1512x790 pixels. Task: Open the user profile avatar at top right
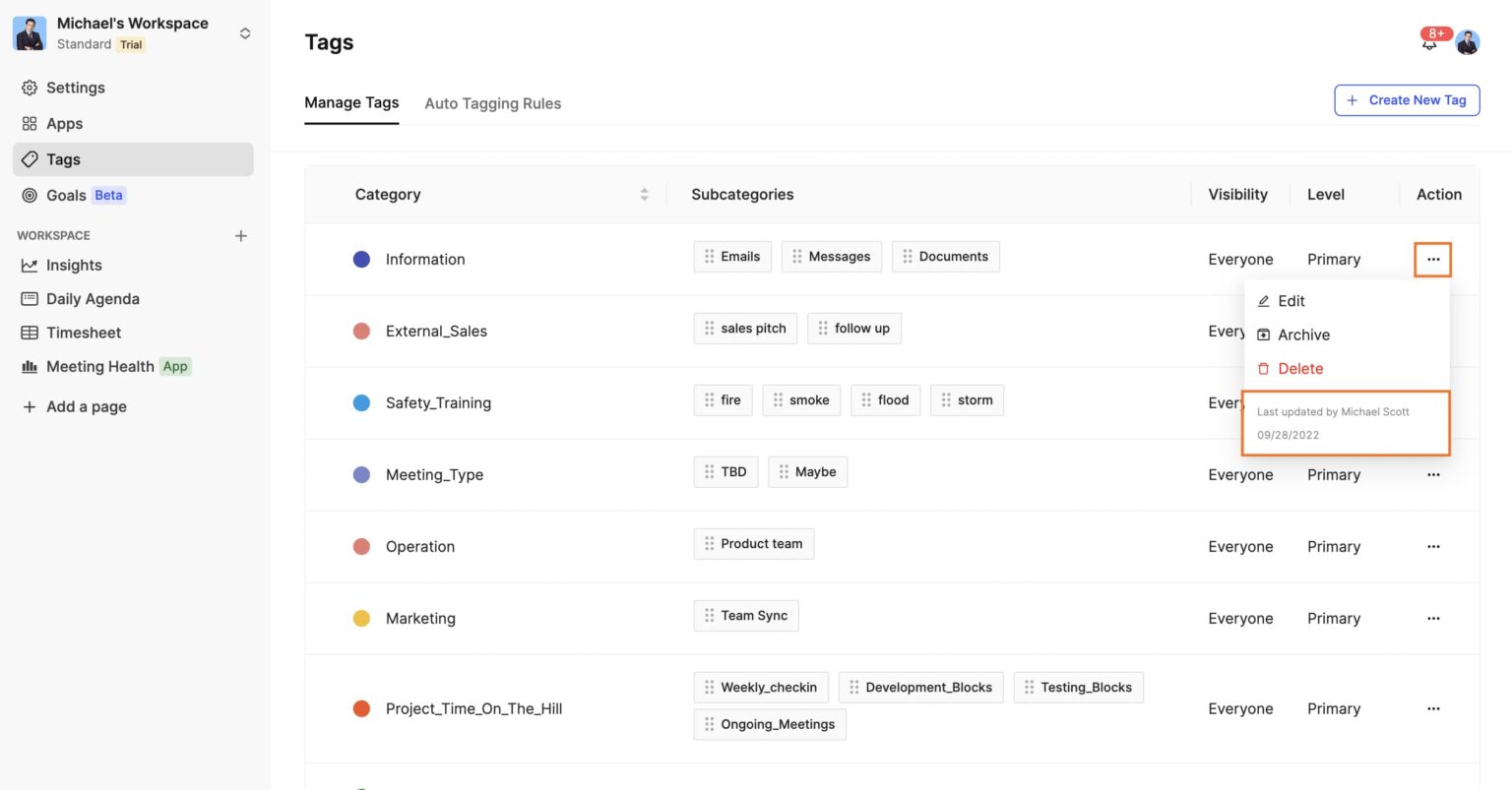(1468, 42)
